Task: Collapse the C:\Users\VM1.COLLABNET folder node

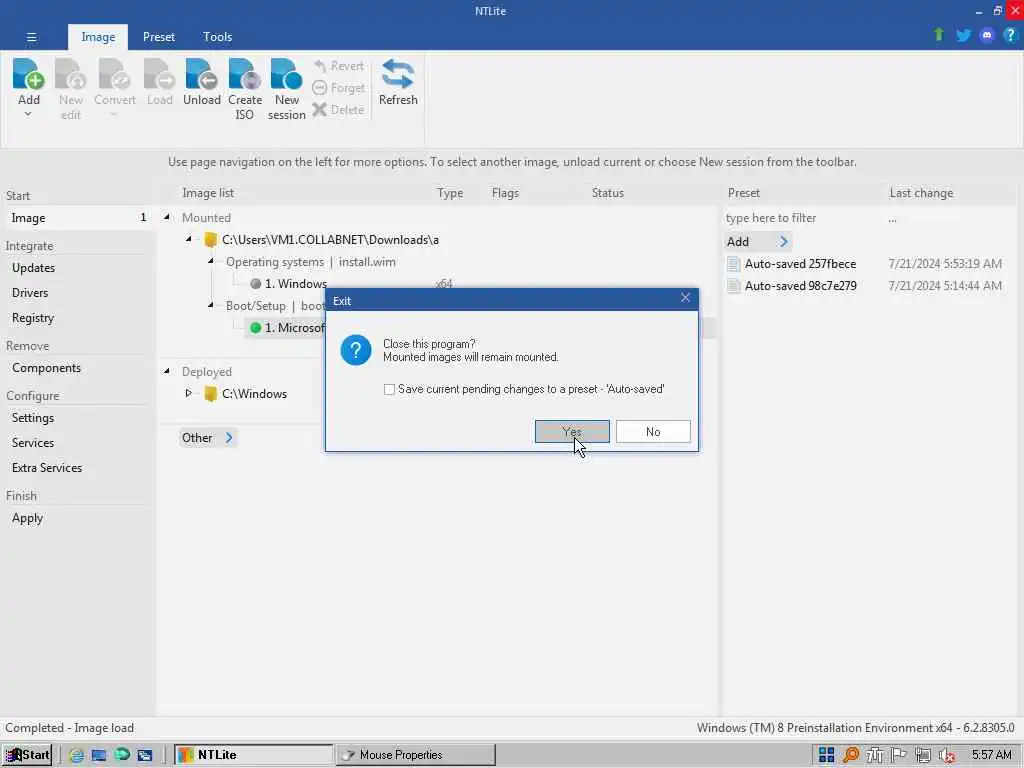Action: click(x=189, y=239)
